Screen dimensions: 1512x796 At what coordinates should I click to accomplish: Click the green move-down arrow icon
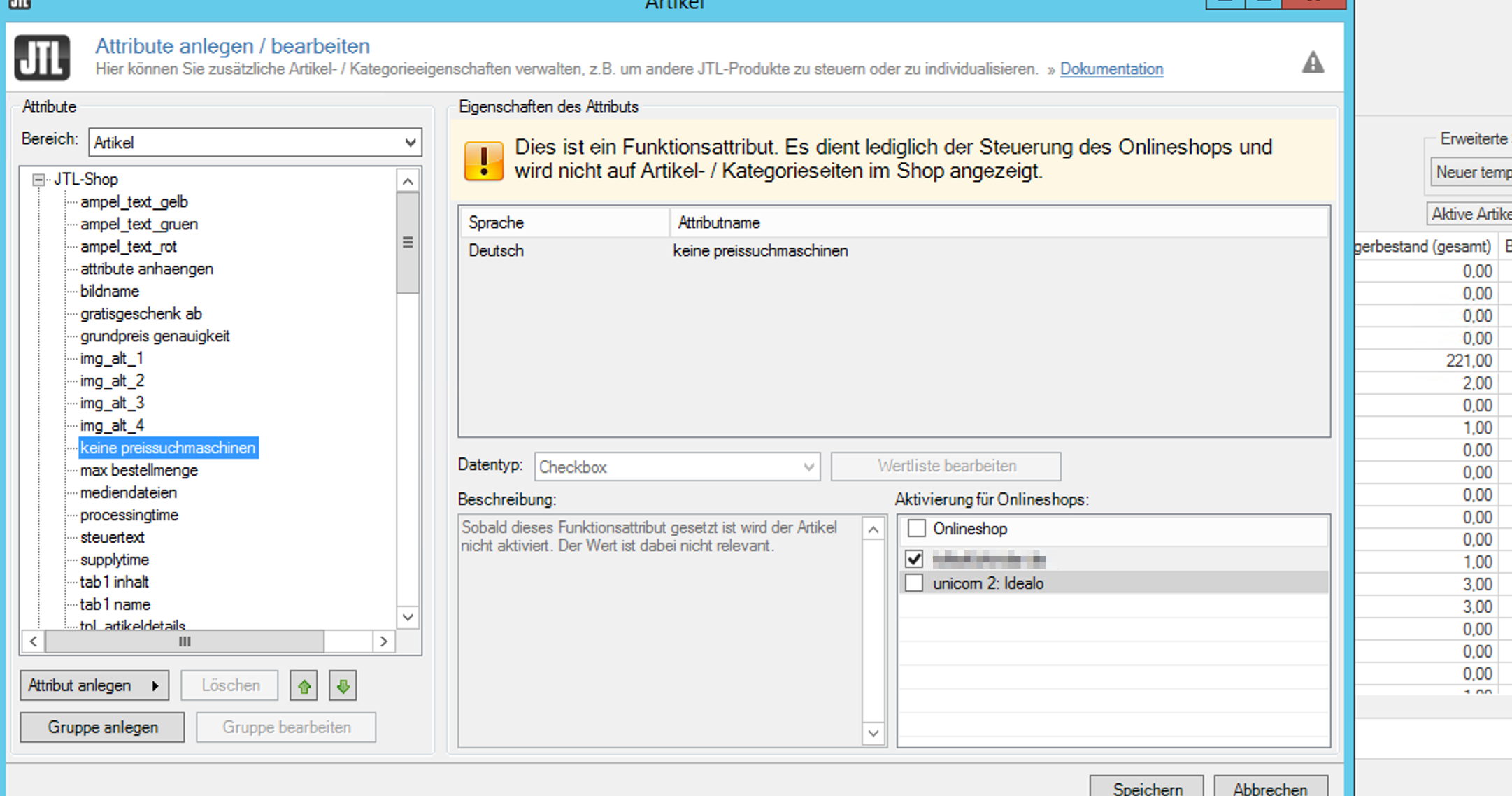(343, 686)
